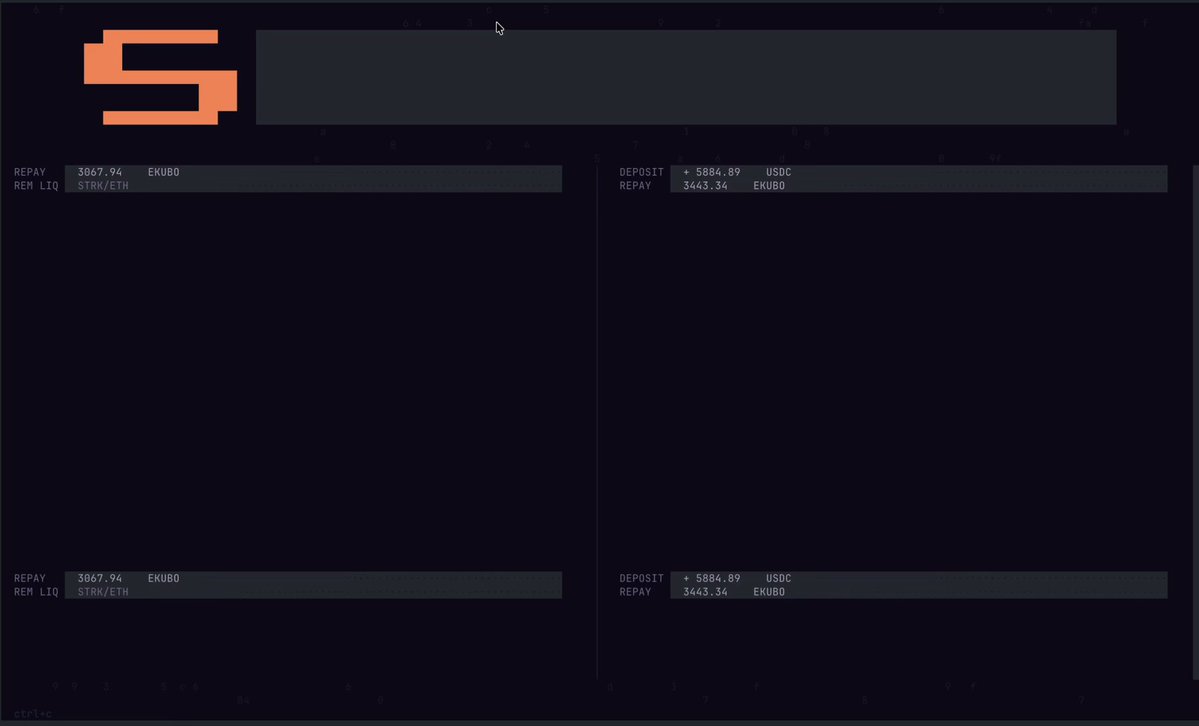Select 3067.94 value in the lower-left block
The height and width of the screenshot is (726, 1199).
(x=99, y=578)
